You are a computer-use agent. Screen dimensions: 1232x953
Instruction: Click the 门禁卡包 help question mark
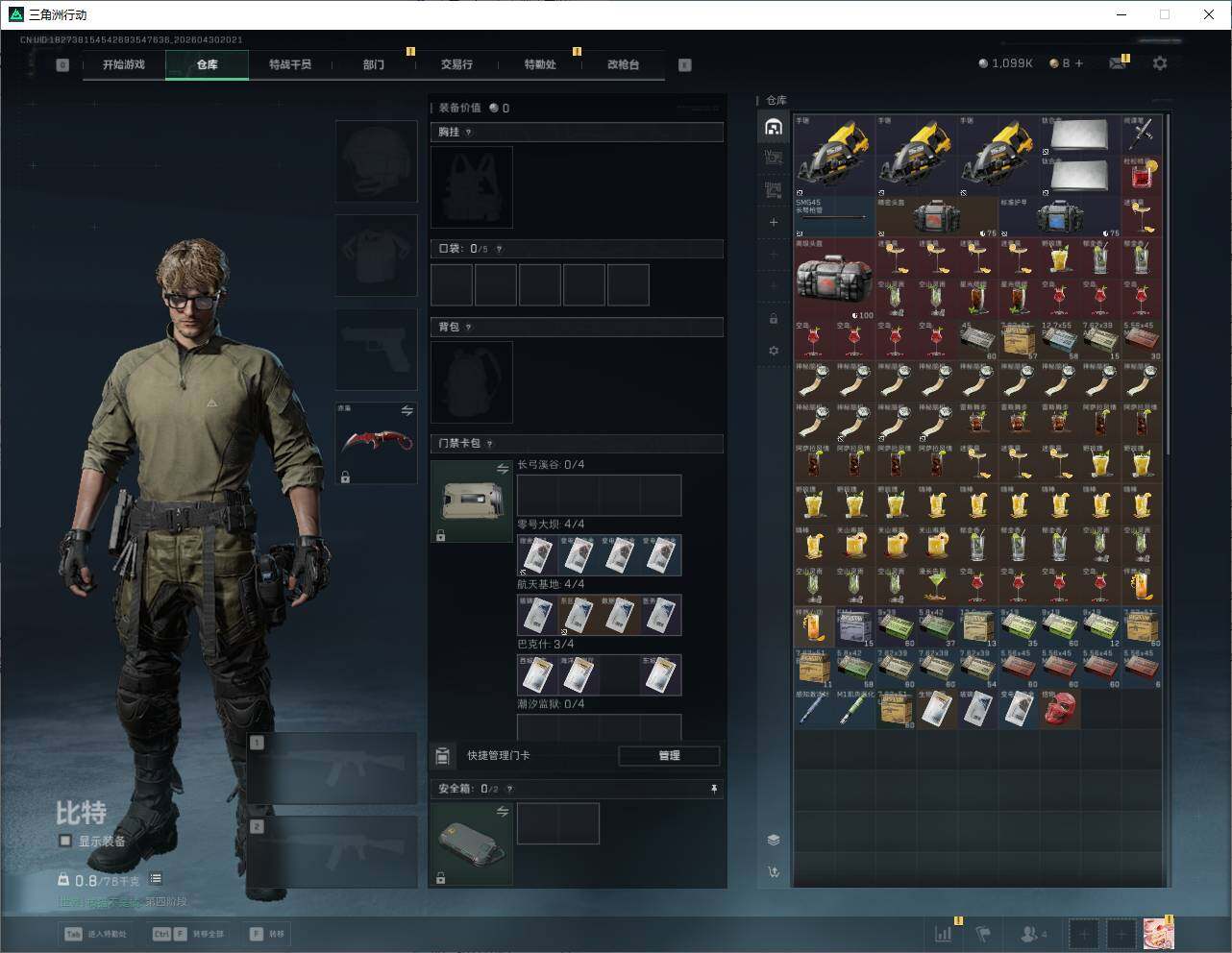490,444
